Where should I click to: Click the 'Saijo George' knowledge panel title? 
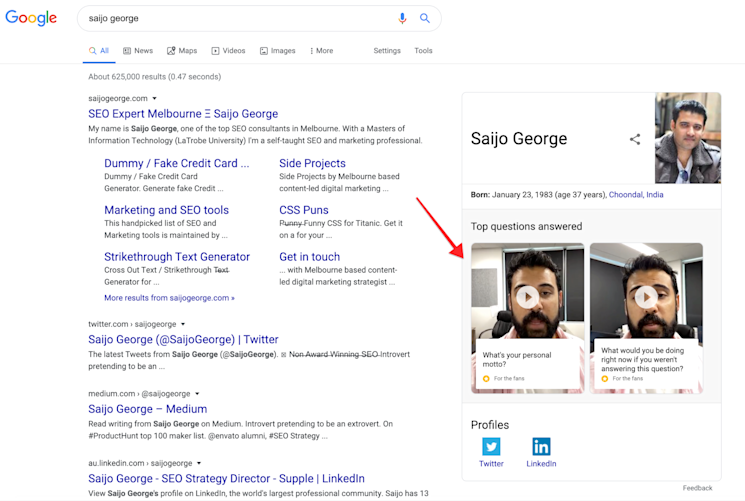click(519, 138)
